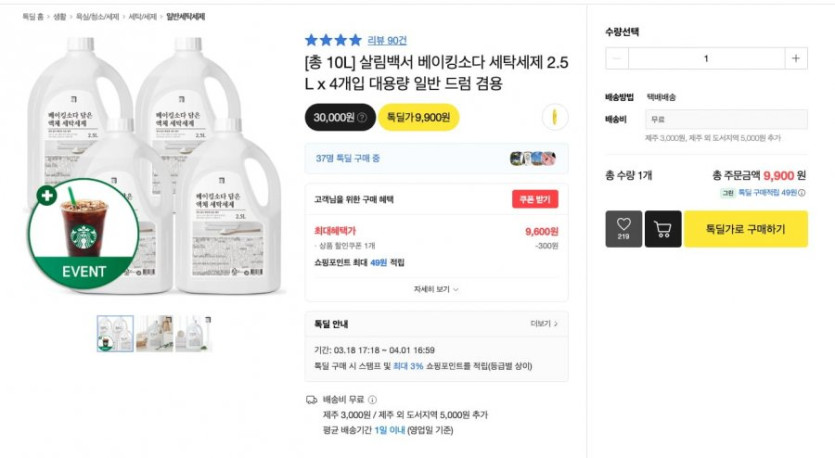Click the yellow icon beside the price

tap(548, 117)
